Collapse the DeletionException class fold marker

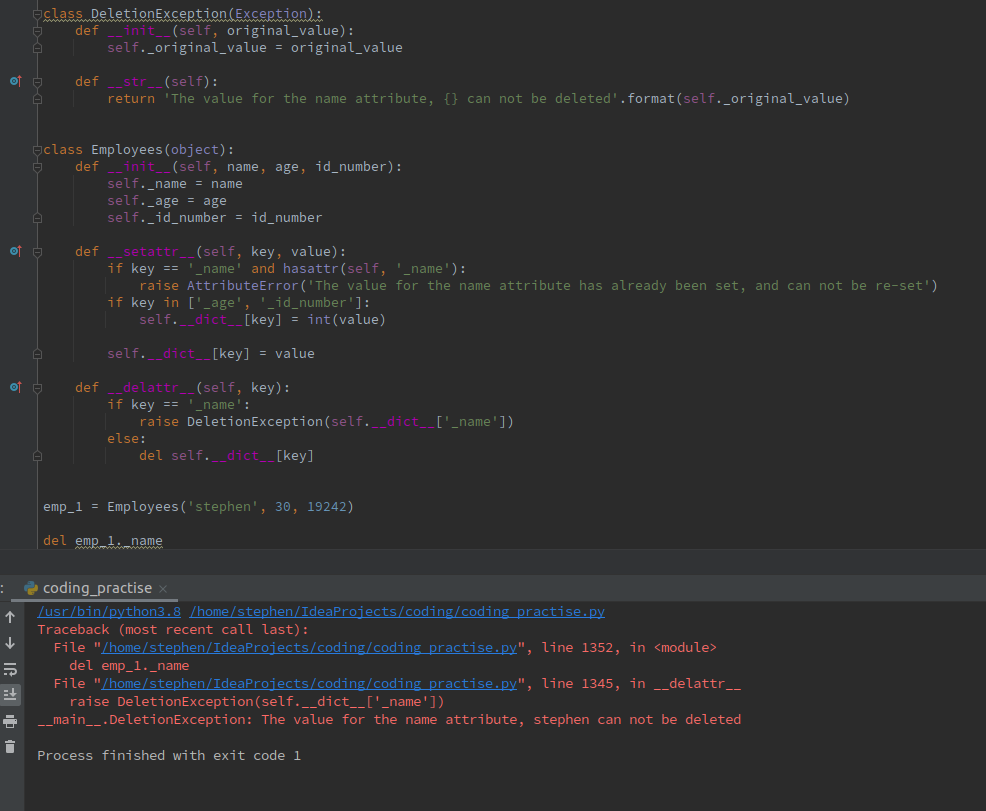tap(37, 13)
